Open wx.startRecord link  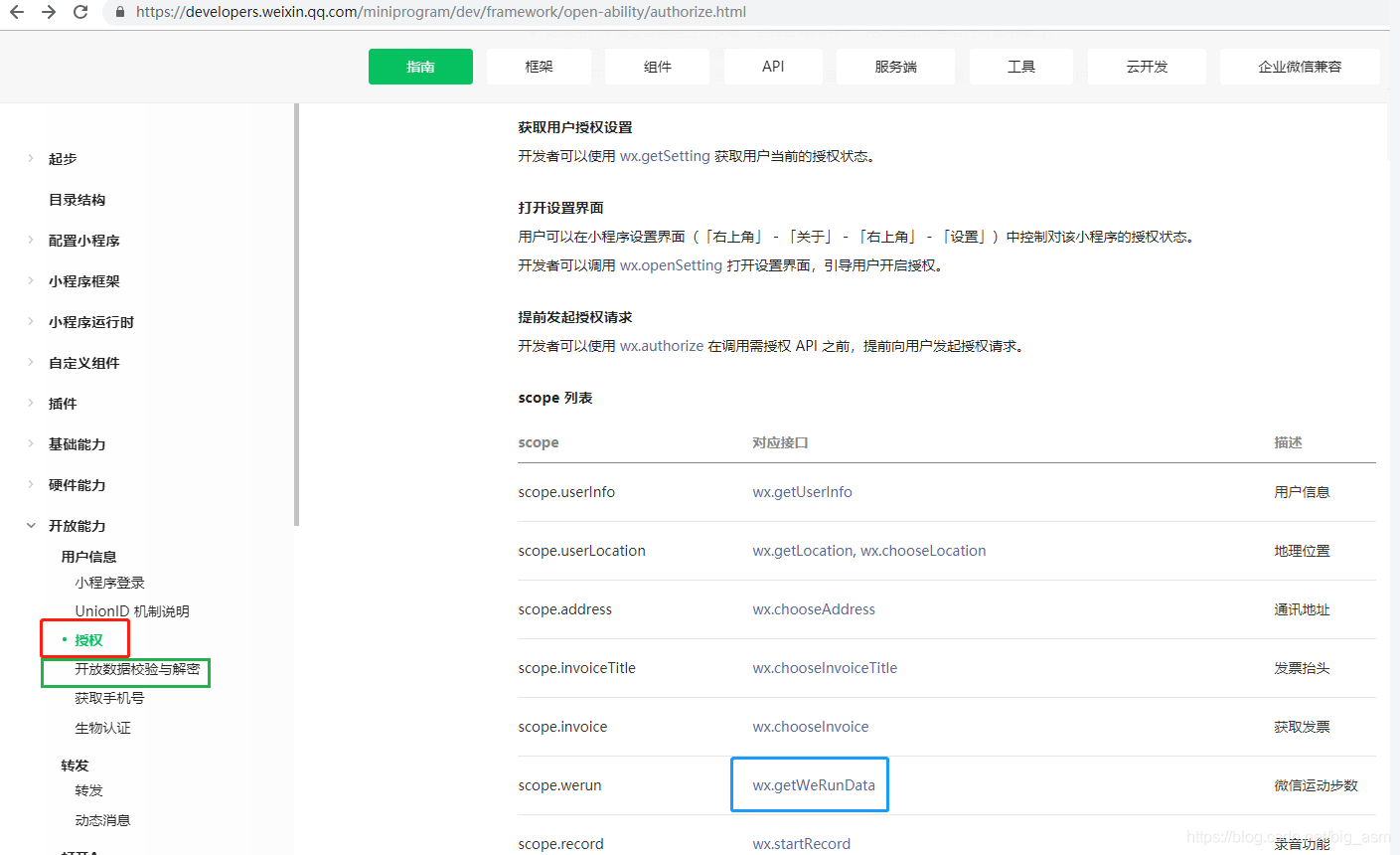click(x=801, y=844)
